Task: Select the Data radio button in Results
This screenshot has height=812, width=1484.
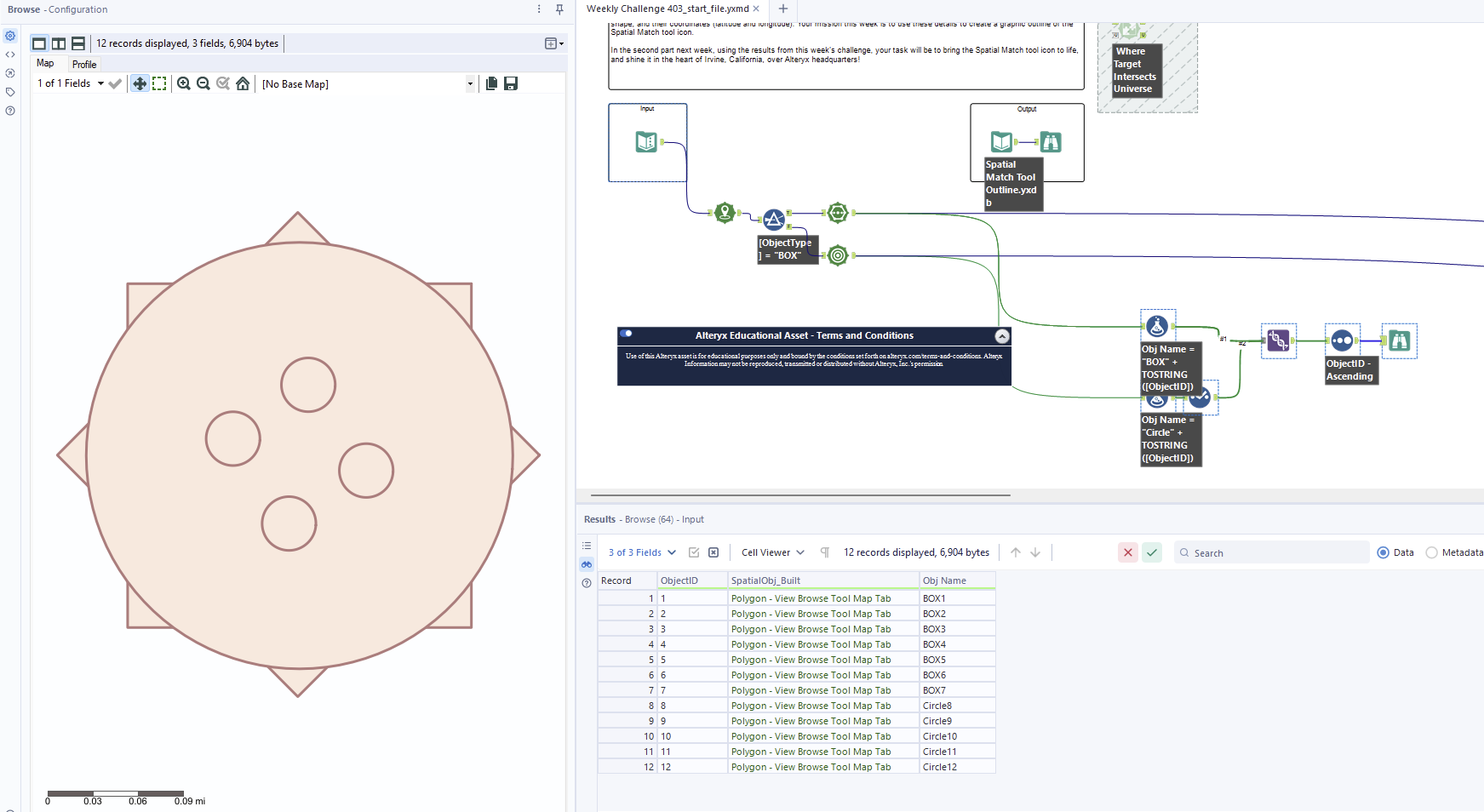Action: pos(1384,552)
